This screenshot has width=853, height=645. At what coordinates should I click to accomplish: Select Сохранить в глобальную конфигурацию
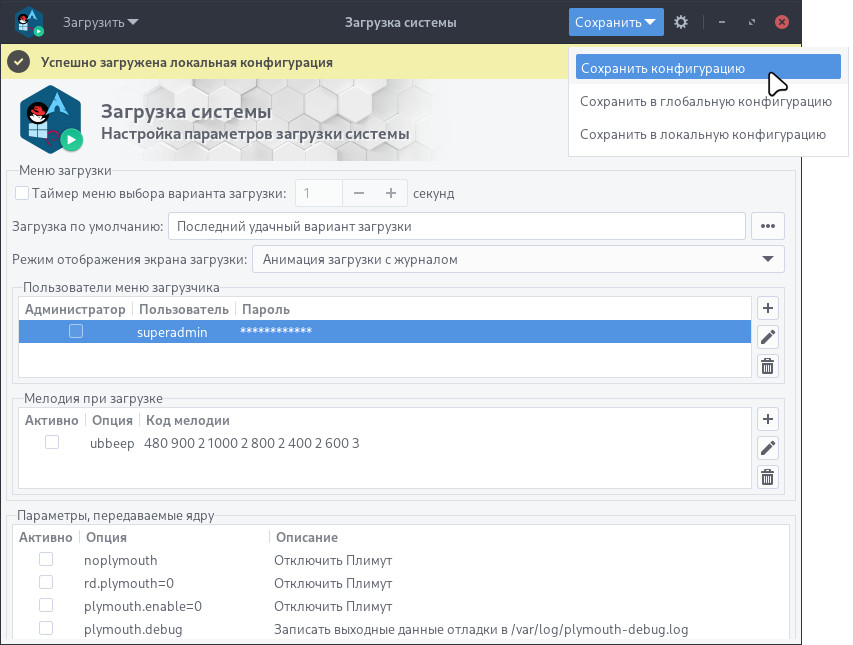[706, 102]
